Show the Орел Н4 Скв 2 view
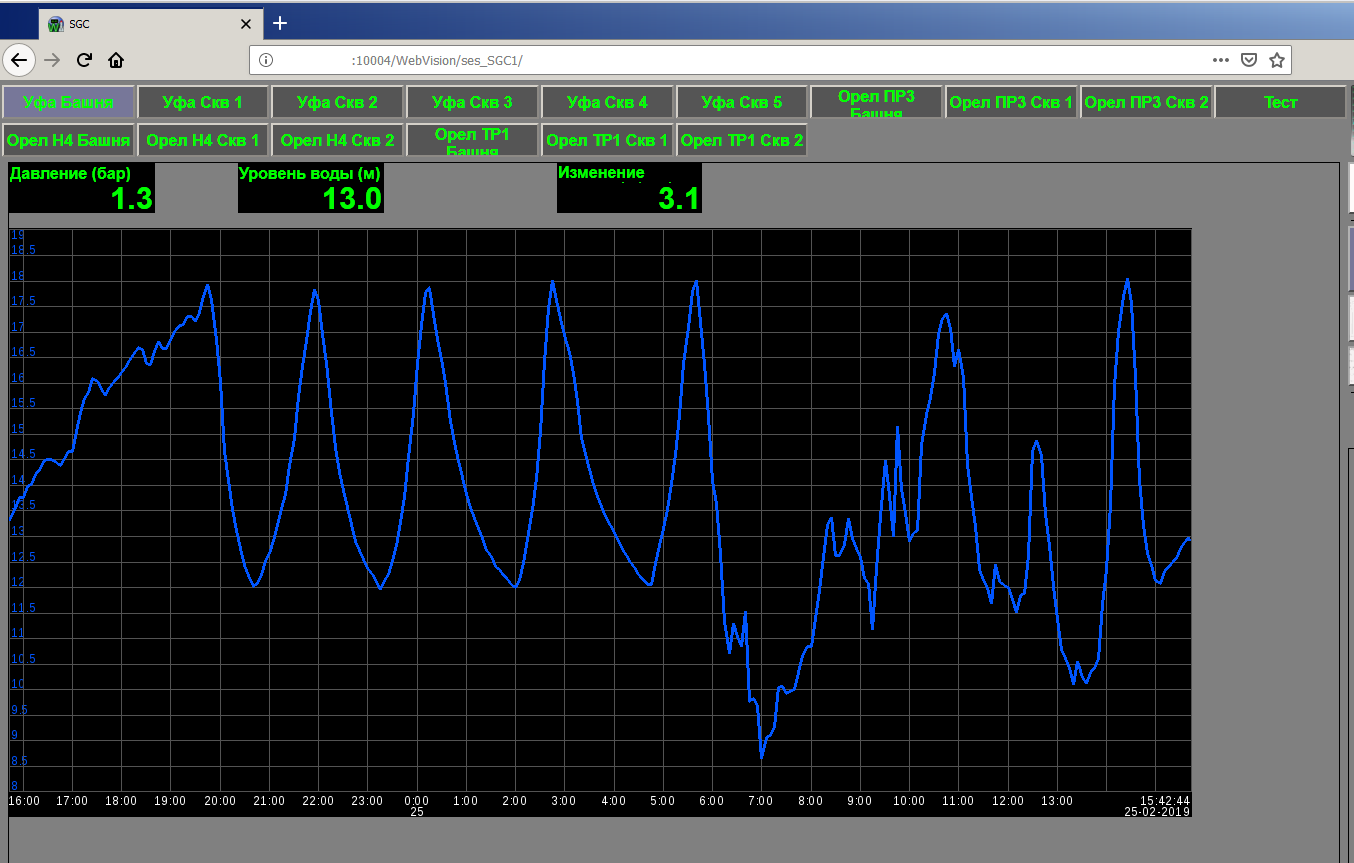The height and width of the screenshot is (863, 1354). click(337, 140)
